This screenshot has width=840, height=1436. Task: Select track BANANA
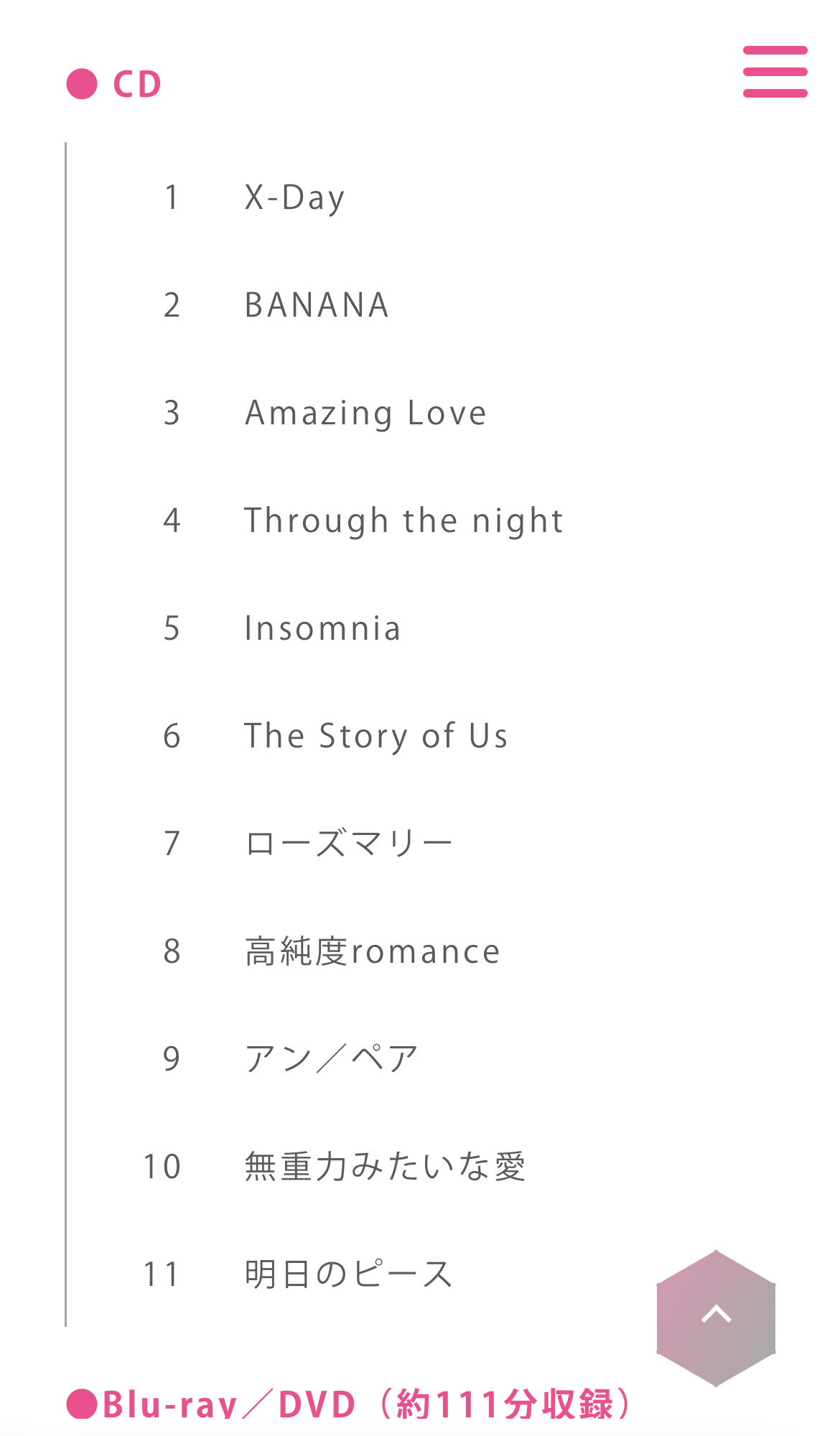click(317, 305)
